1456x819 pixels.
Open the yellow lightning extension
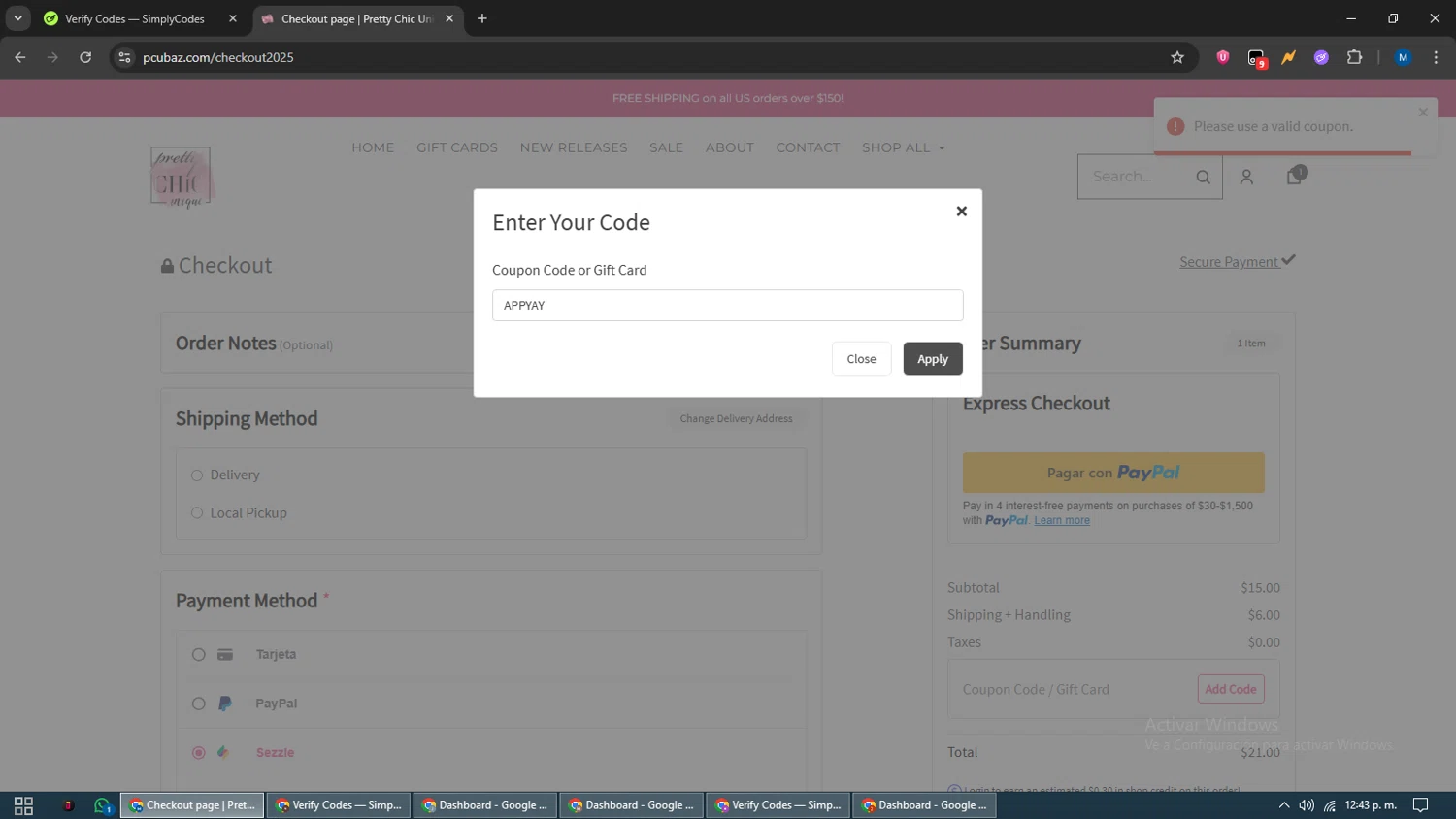point(1289,57)
